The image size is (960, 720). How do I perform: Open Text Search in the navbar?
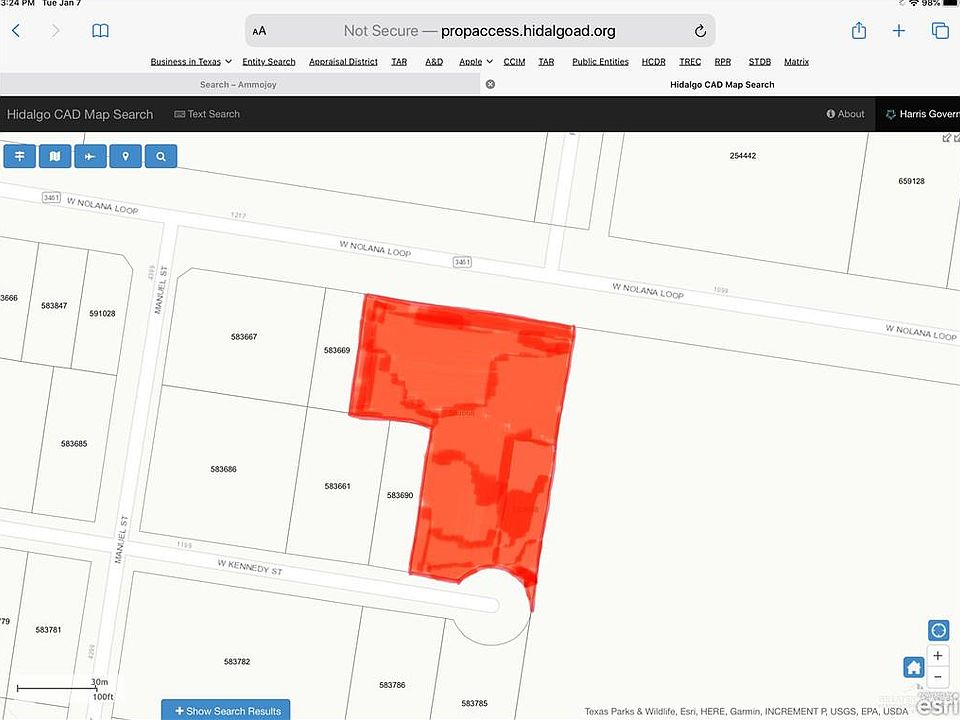[207, 114]
